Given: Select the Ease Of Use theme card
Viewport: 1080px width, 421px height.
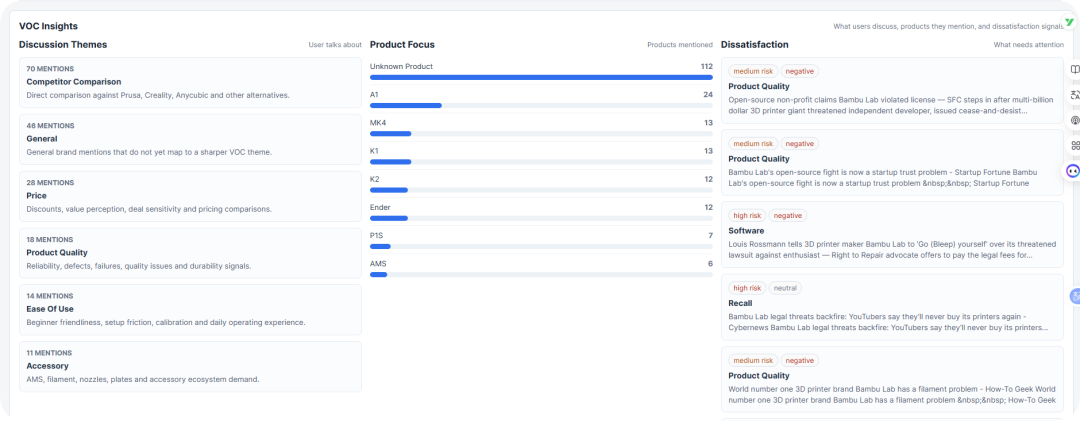Looking at the screenshot, I should tap(190, 310).
